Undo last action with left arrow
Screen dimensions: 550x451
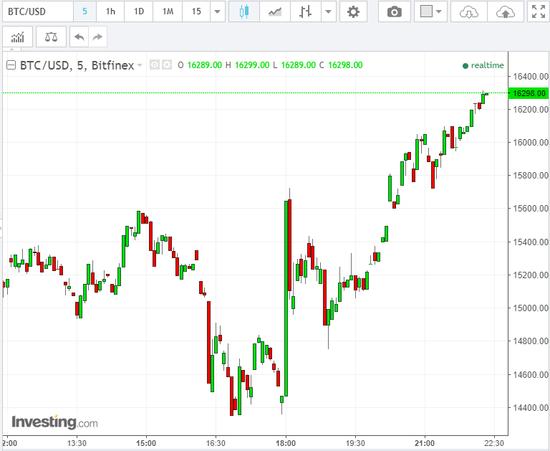pyautogui.click(x=79, y=37)
